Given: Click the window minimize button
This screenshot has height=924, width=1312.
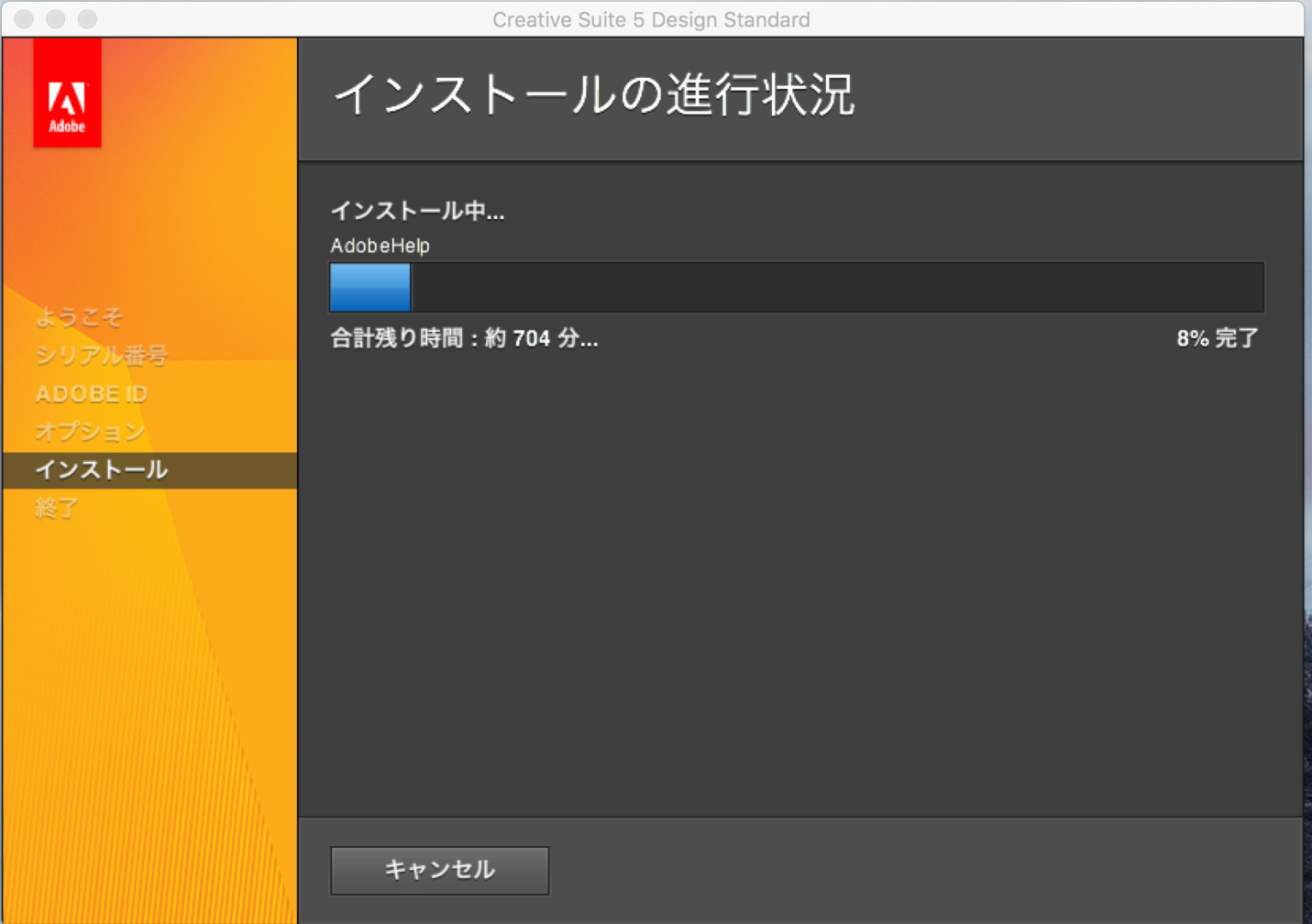Looking at the screenshot, I should [x=56, y=19].
